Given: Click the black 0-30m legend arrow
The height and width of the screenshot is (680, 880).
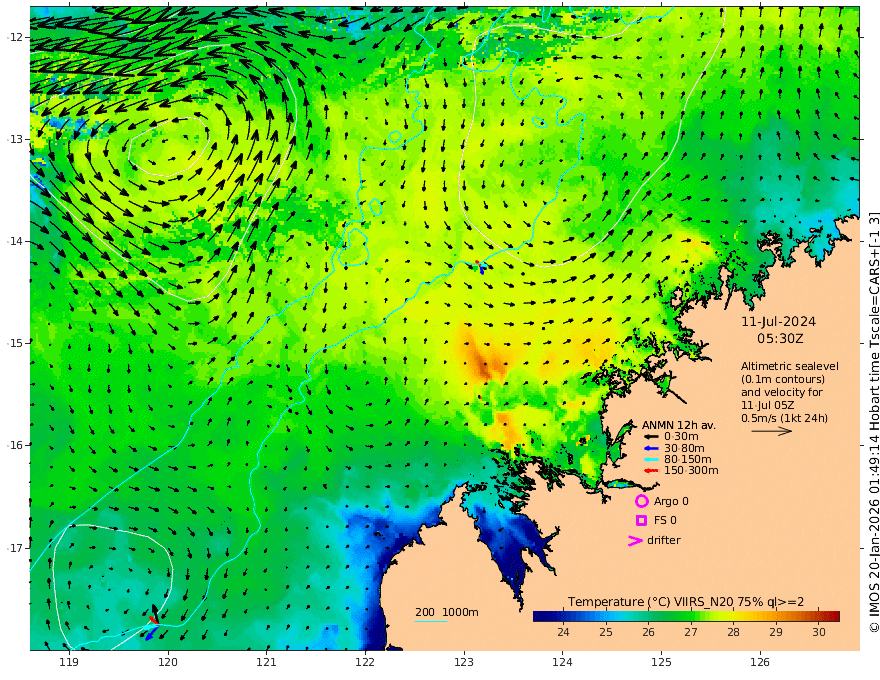Looking at the screenshot, I should pyautogui.click(x=650, y=436).
